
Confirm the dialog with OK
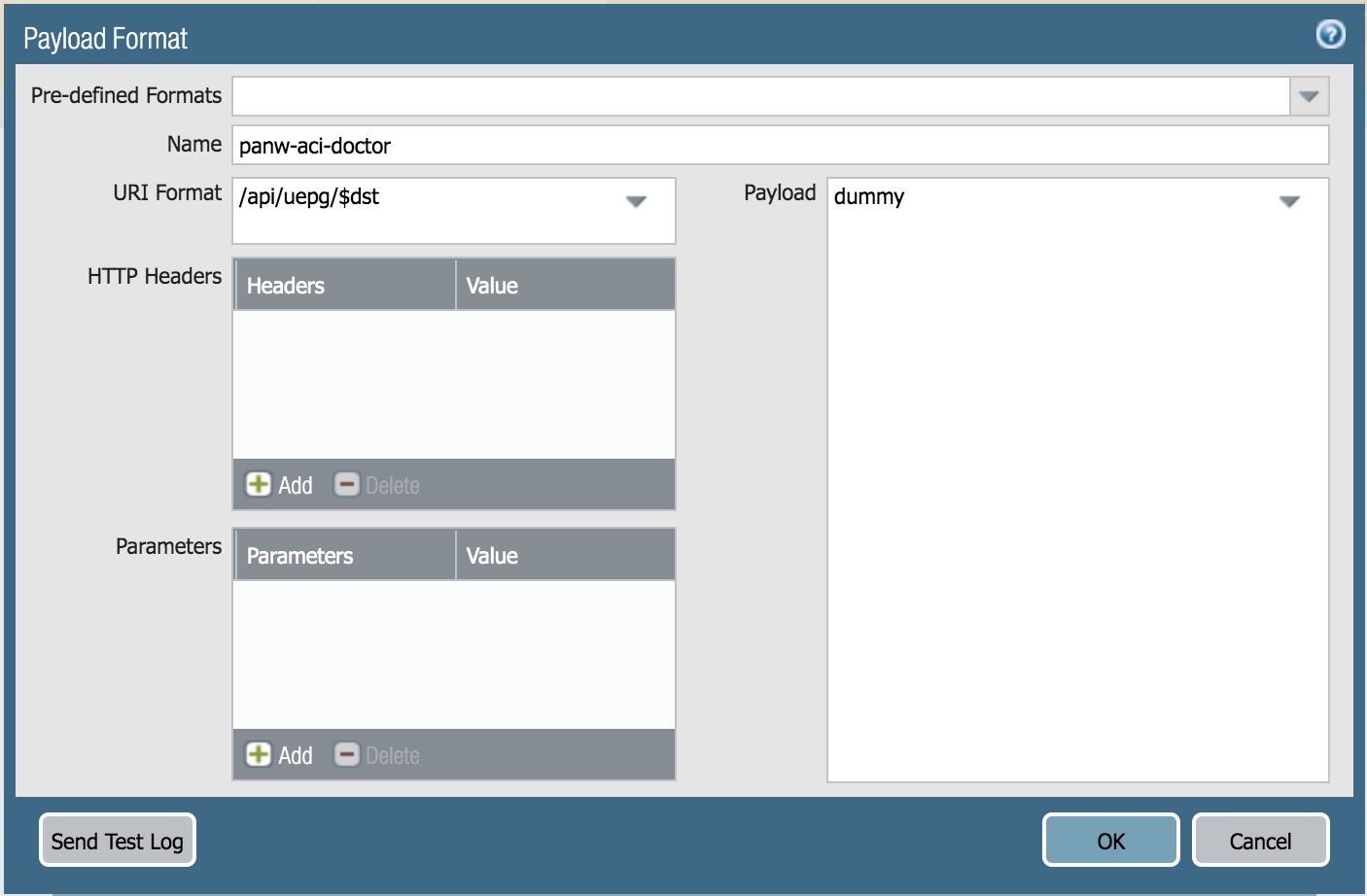[x=1111, y=841]
